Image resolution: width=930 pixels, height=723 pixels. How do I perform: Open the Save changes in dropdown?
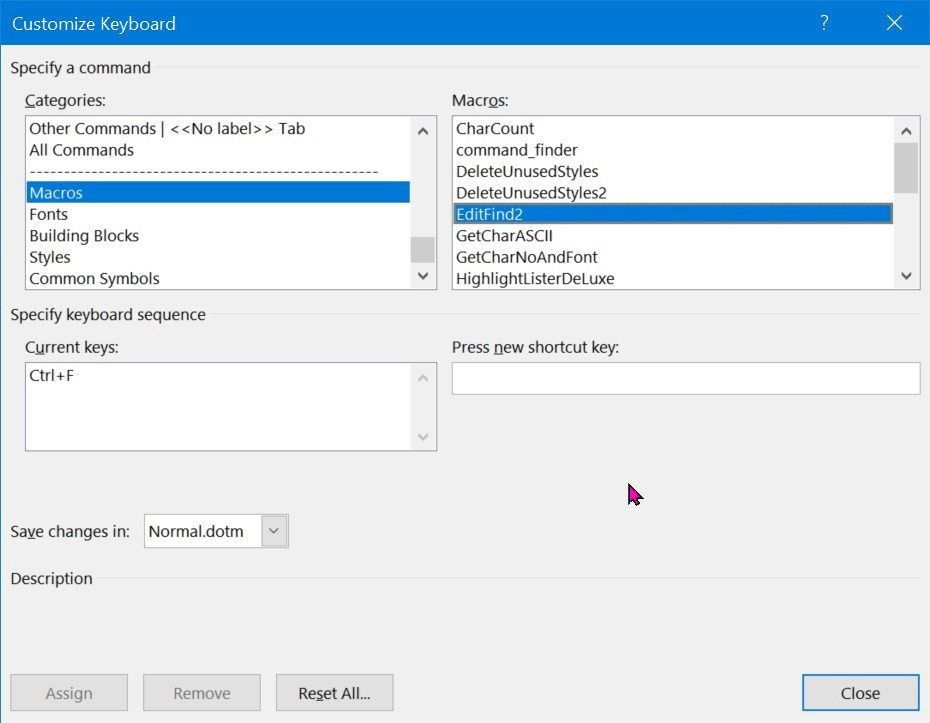coord(274,531)
